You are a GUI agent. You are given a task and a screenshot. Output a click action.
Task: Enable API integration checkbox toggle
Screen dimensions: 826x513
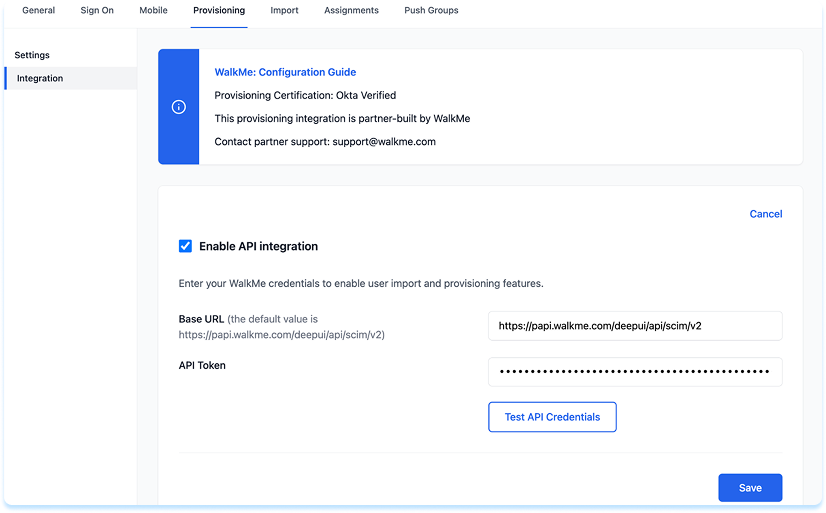185,246
